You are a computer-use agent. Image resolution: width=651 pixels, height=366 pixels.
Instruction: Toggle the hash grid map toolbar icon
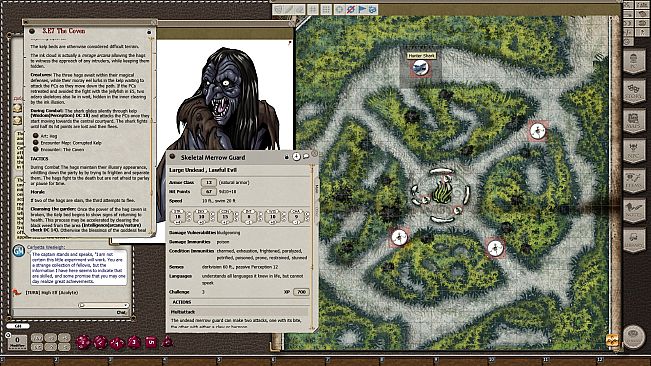coord(313,9)
